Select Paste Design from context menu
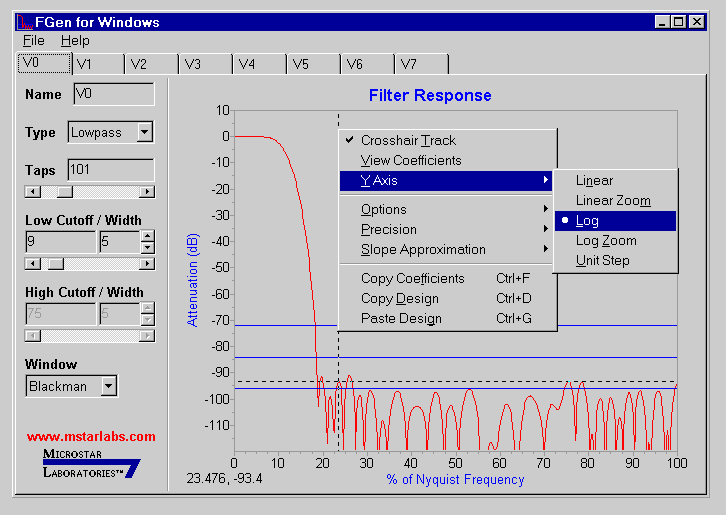The height and width of the screenshot is (515, 726). (x=447, y=319)
